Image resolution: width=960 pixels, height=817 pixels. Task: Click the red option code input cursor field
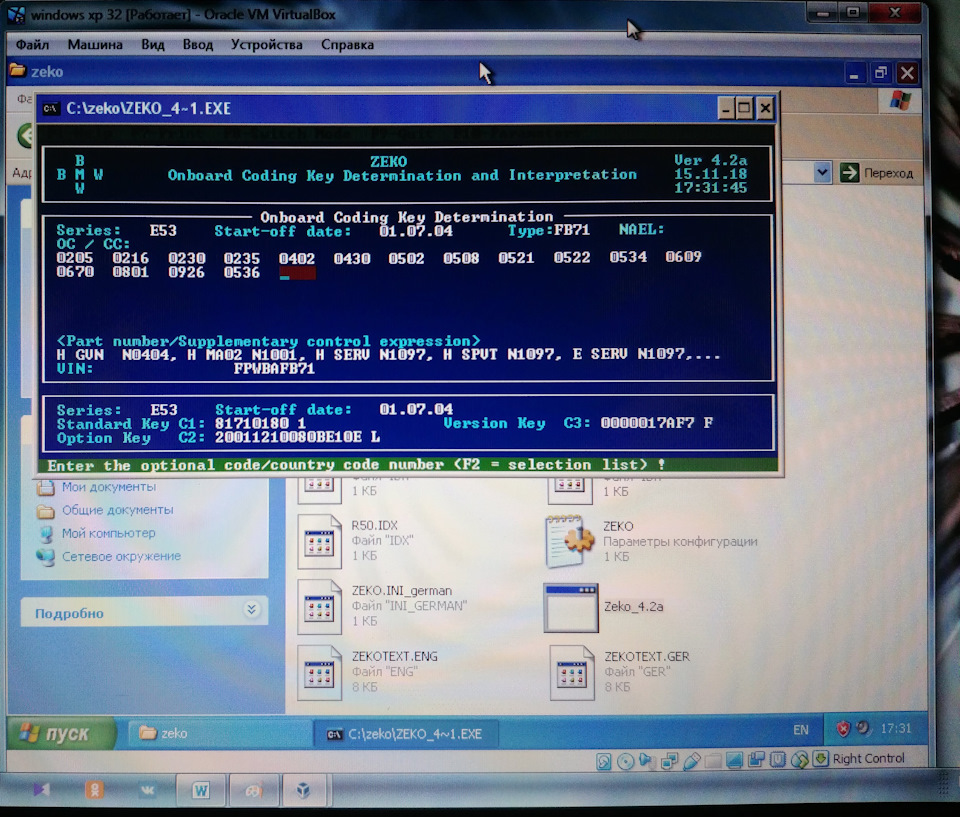click(297, 273)
